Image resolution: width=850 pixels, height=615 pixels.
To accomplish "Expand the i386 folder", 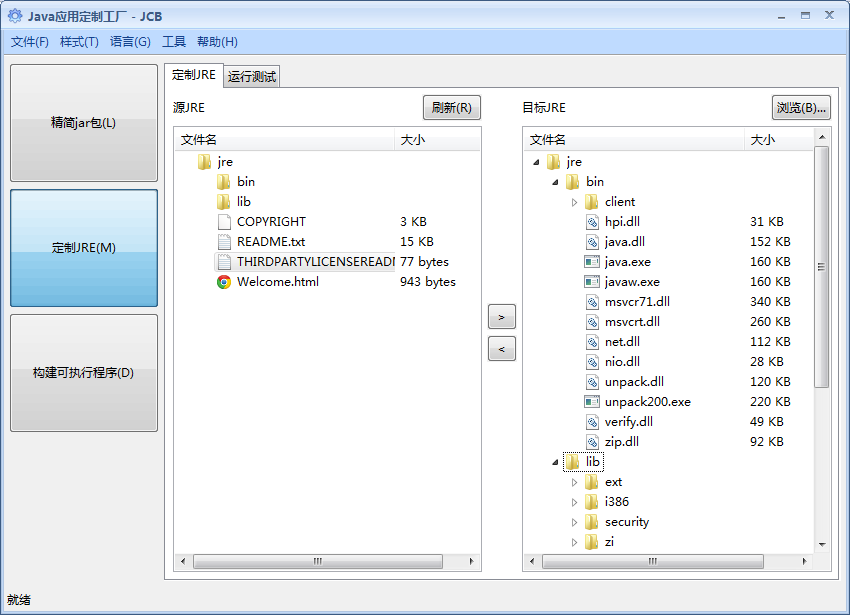I will click(574, 502).
